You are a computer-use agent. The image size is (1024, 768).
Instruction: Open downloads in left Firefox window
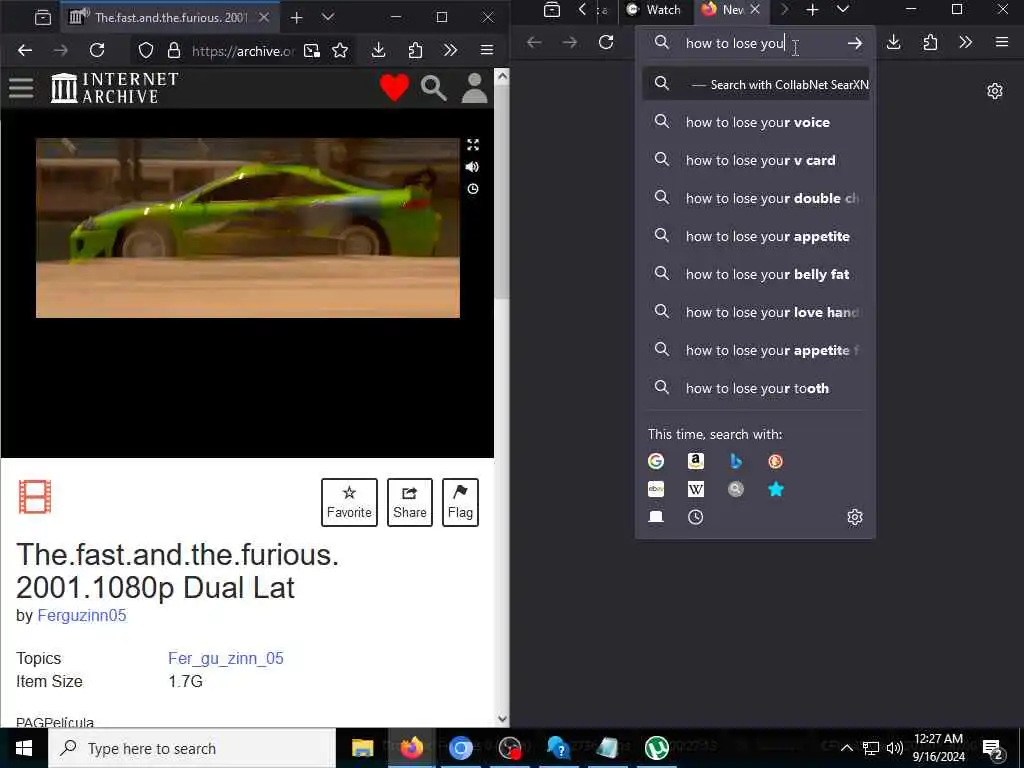[x=378, y=50]
